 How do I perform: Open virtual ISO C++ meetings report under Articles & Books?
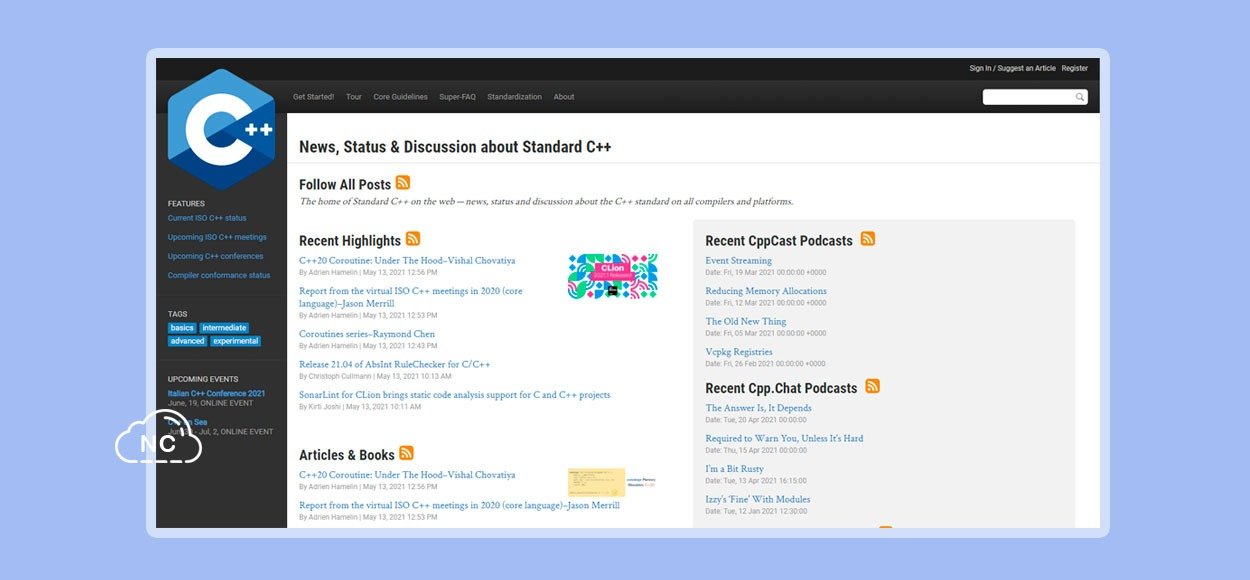pyautogui.click(x=459, y=506)
